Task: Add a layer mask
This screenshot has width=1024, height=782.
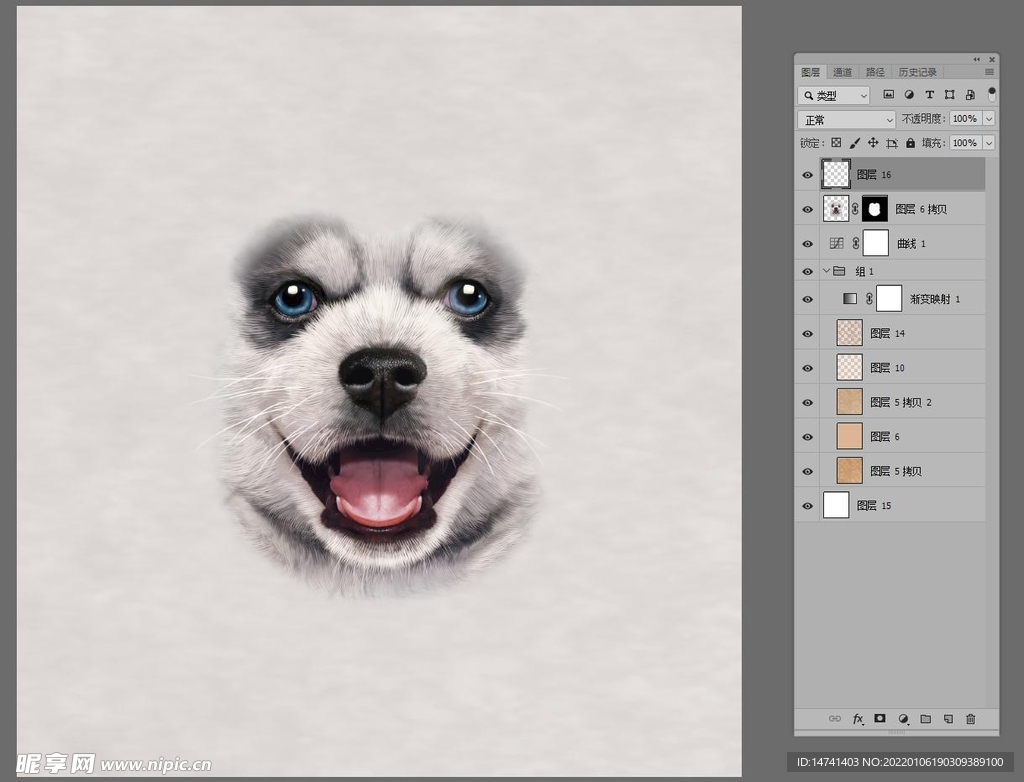Action: tap(880, 719)
